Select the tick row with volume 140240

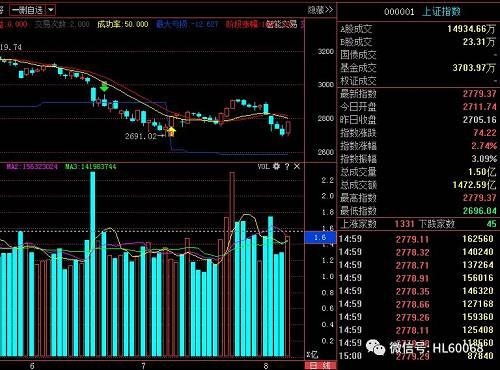coord(416,252)
